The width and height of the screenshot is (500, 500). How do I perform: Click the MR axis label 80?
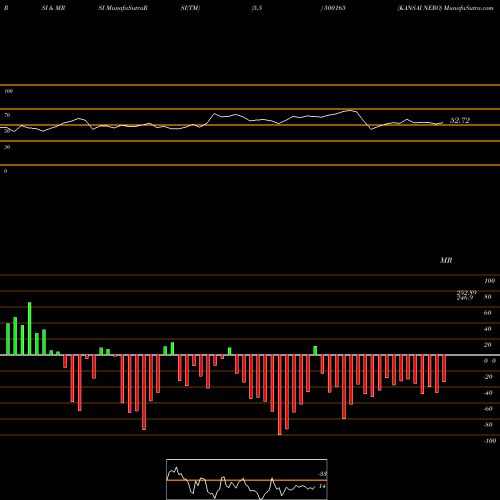click(x=488, y=297)
